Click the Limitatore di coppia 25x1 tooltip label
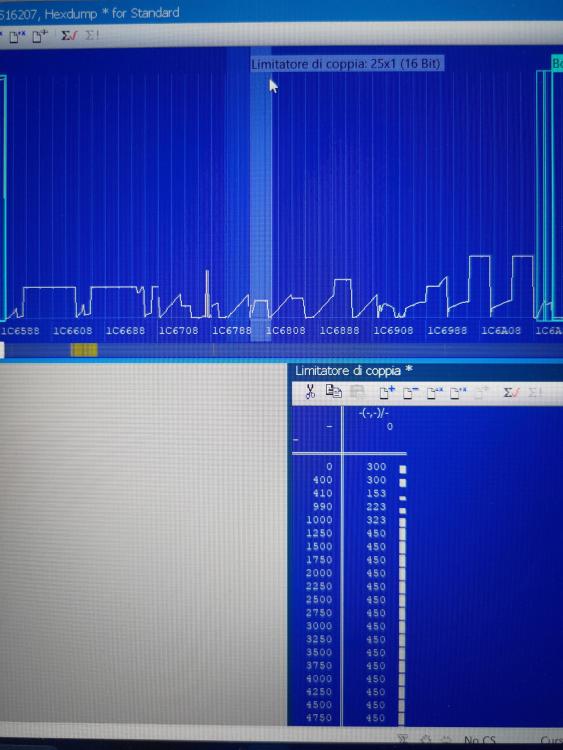563x750 pixels. pyautogui.click(x=346, y=64)
